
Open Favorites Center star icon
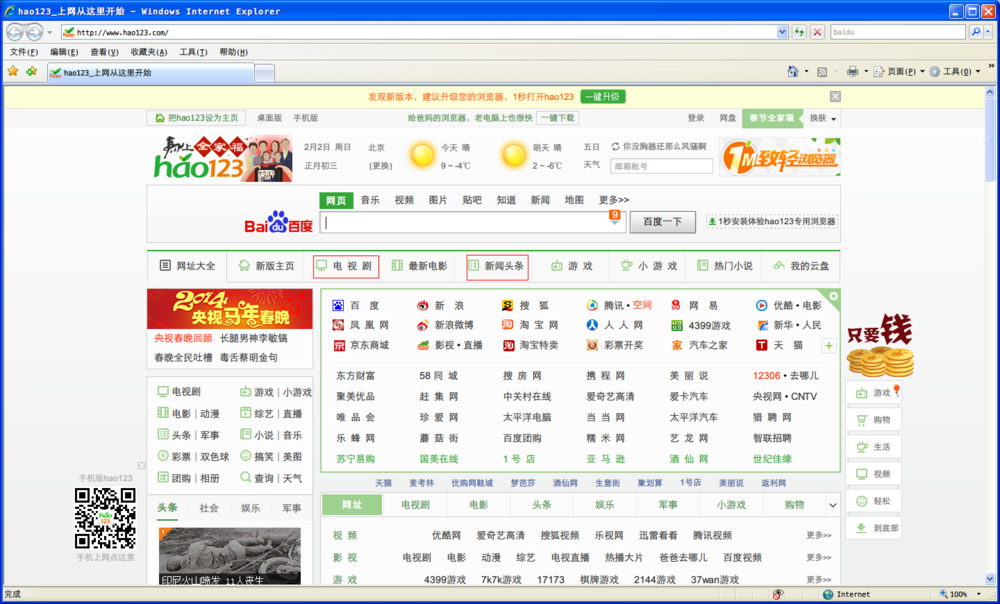13,71
